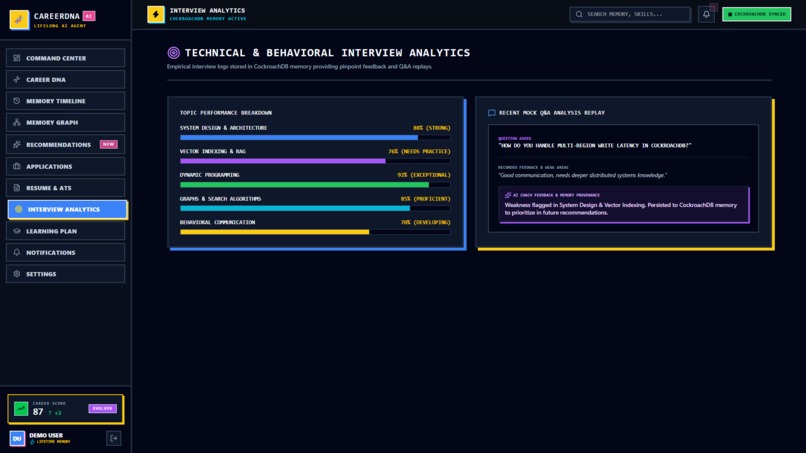
Task: Open the Learning Plan page
Action: point(65,231)
